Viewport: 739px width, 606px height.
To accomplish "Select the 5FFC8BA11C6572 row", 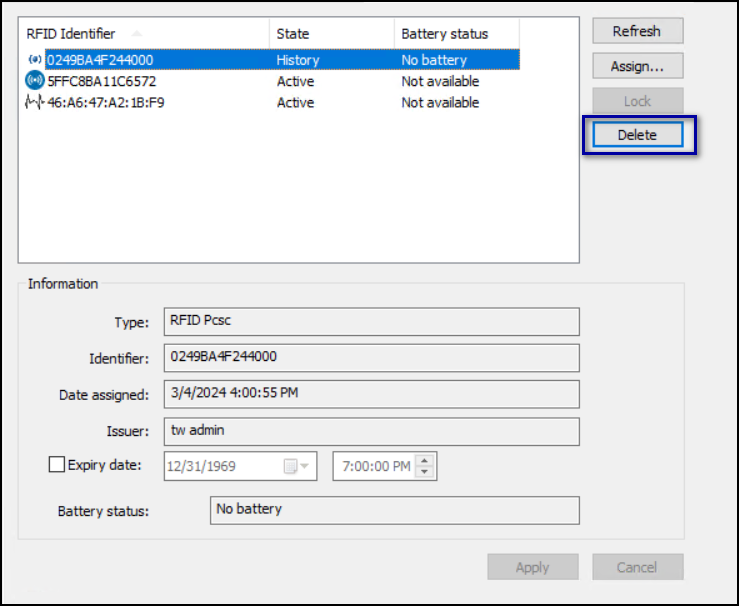I will (272, 81).
